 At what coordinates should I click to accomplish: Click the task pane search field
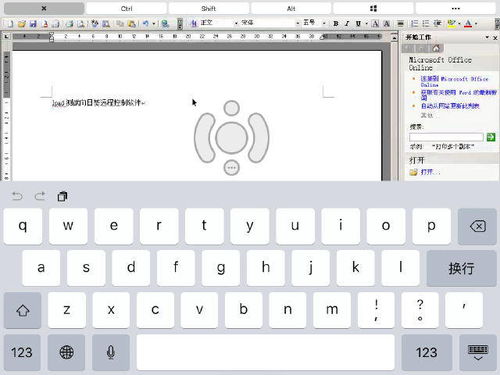pyautogui.click(x=446, y=137)
